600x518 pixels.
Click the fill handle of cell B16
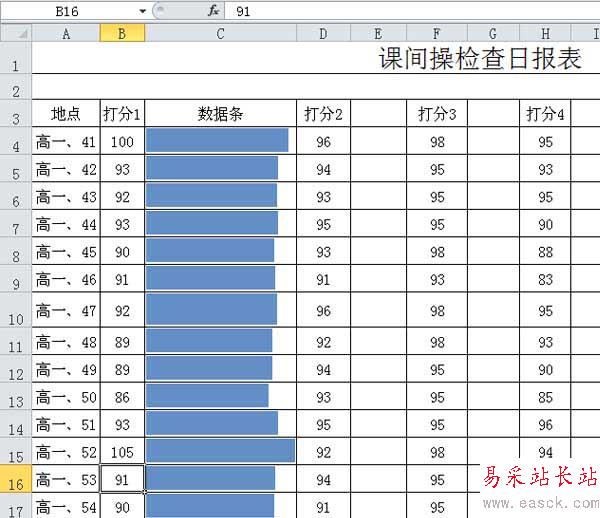(145, 492)
